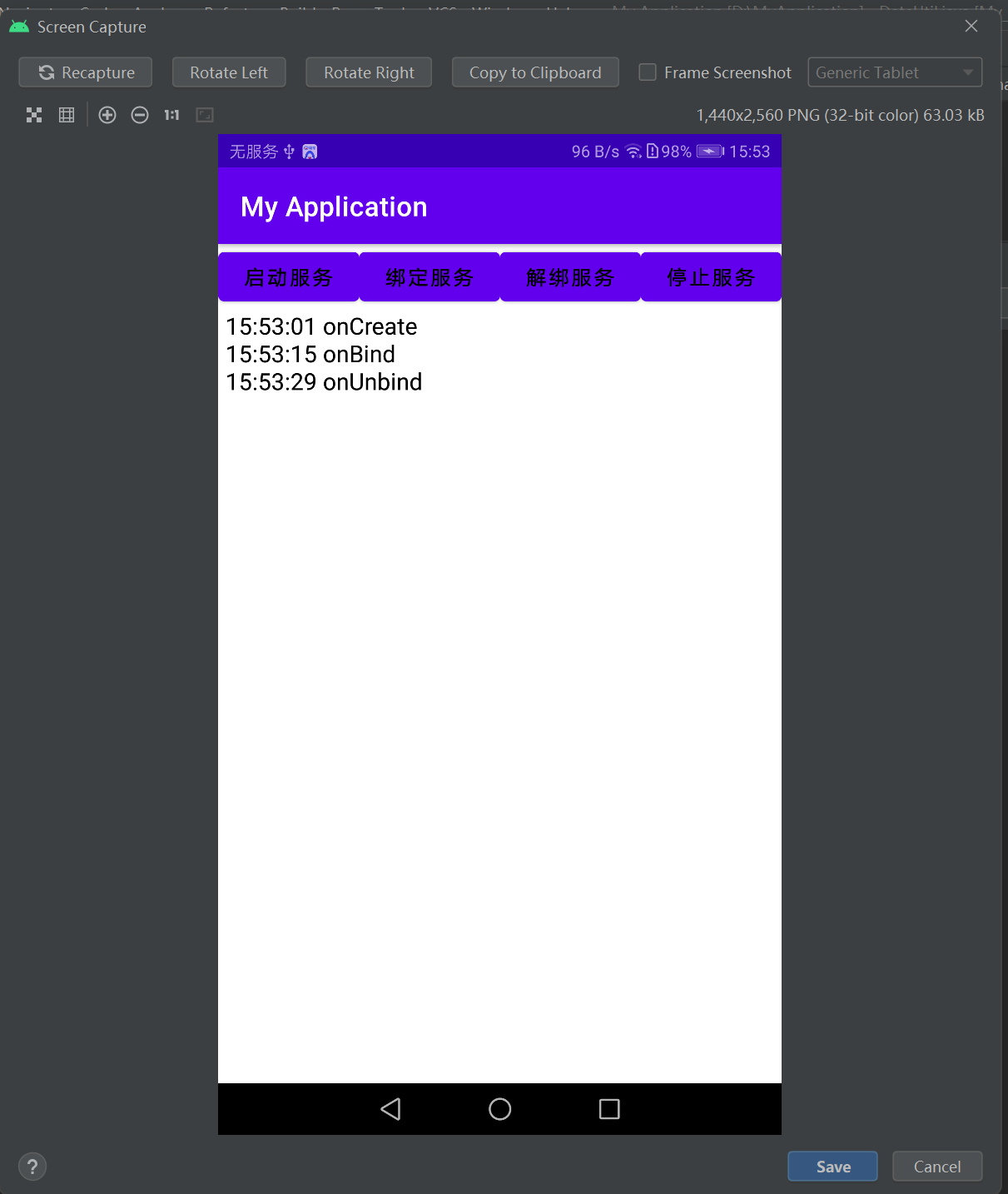Toggle the chessboard background icon

pyautogui.click(x=34, y=115)
